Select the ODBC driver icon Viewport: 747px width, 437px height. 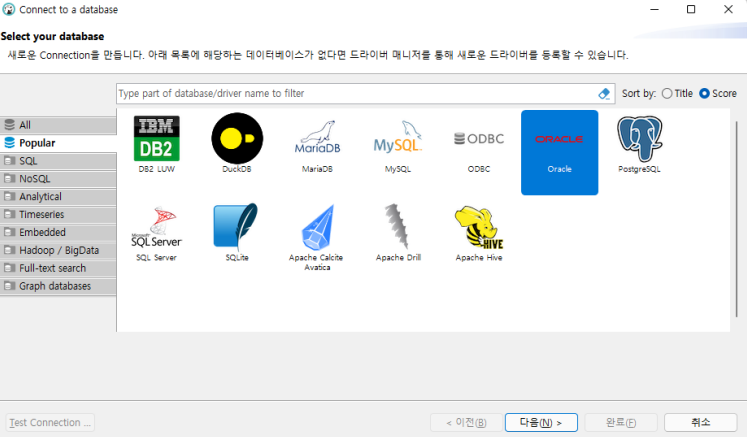(x=479, y=139)
